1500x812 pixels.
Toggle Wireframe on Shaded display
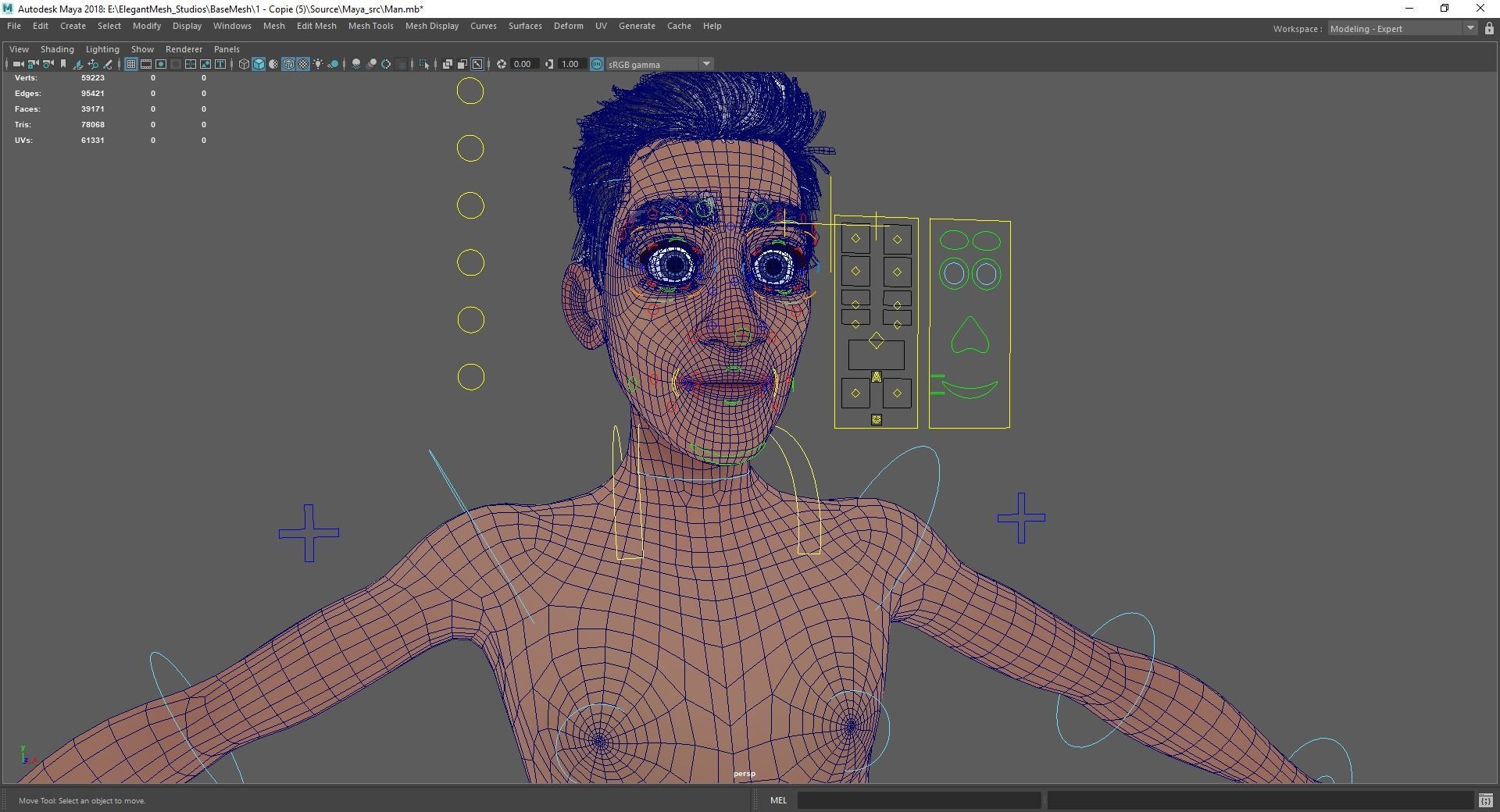(x=288, y=64)
